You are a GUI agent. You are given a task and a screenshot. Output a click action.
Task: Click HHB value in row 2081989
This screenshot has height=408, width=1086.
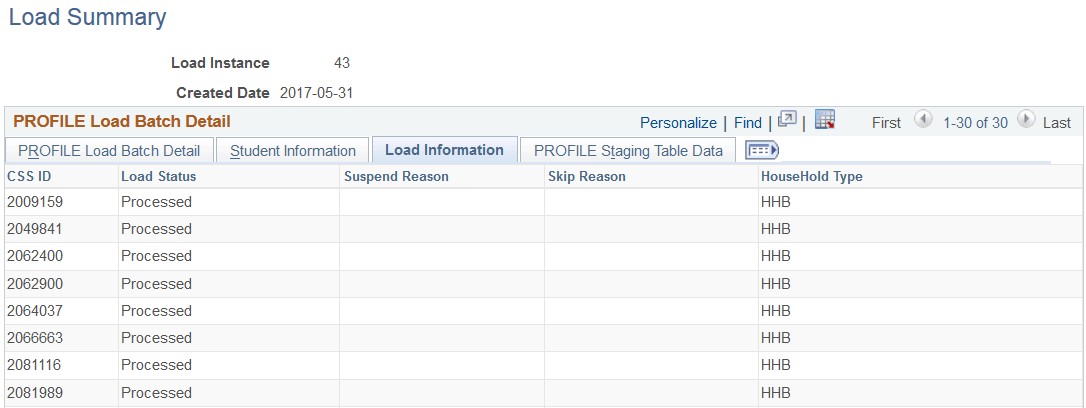pos(776,393)
